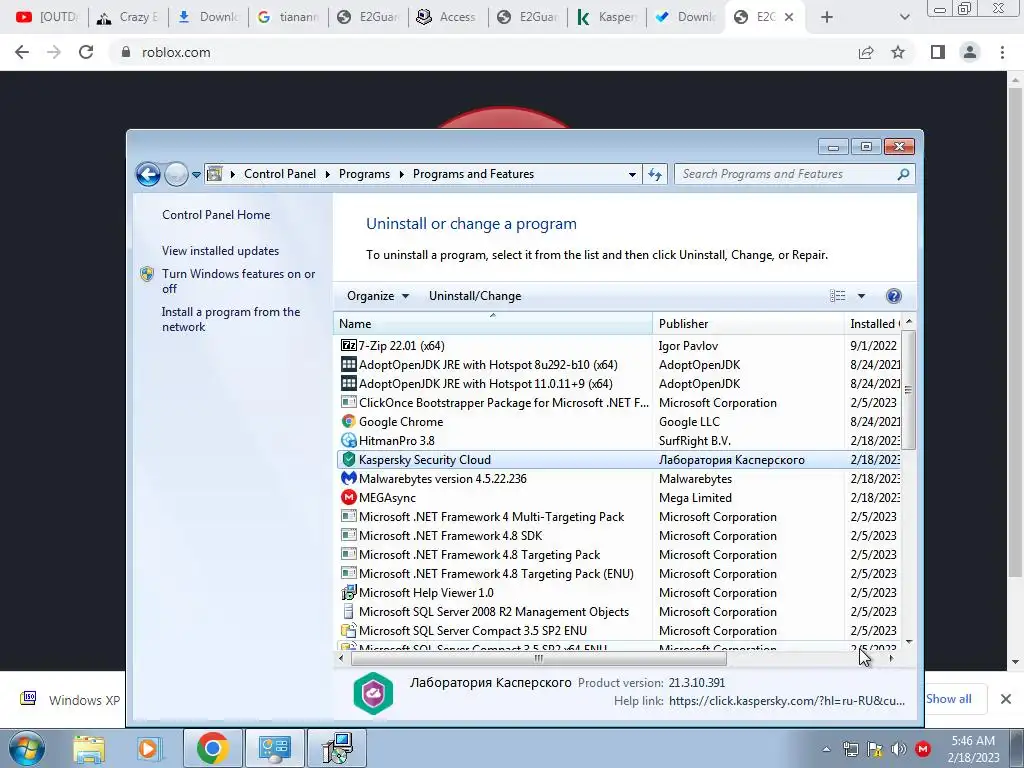Launch Windows Media Player from the taskbar
1024x768 pixels.
point(149,748)
